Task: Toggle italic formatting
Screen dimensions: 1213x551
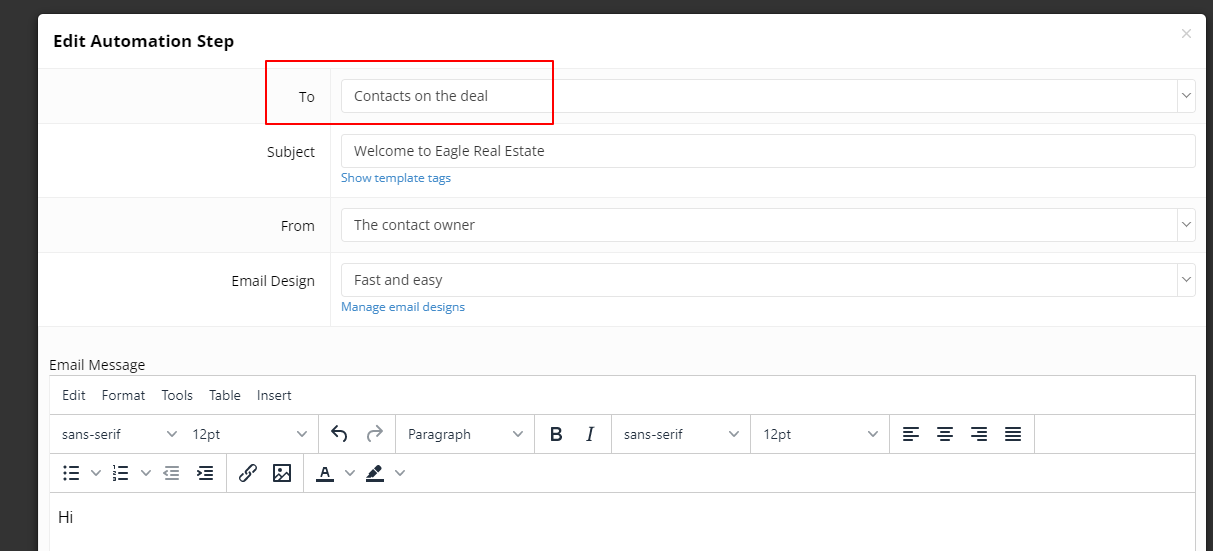Action: pos(590,434)
